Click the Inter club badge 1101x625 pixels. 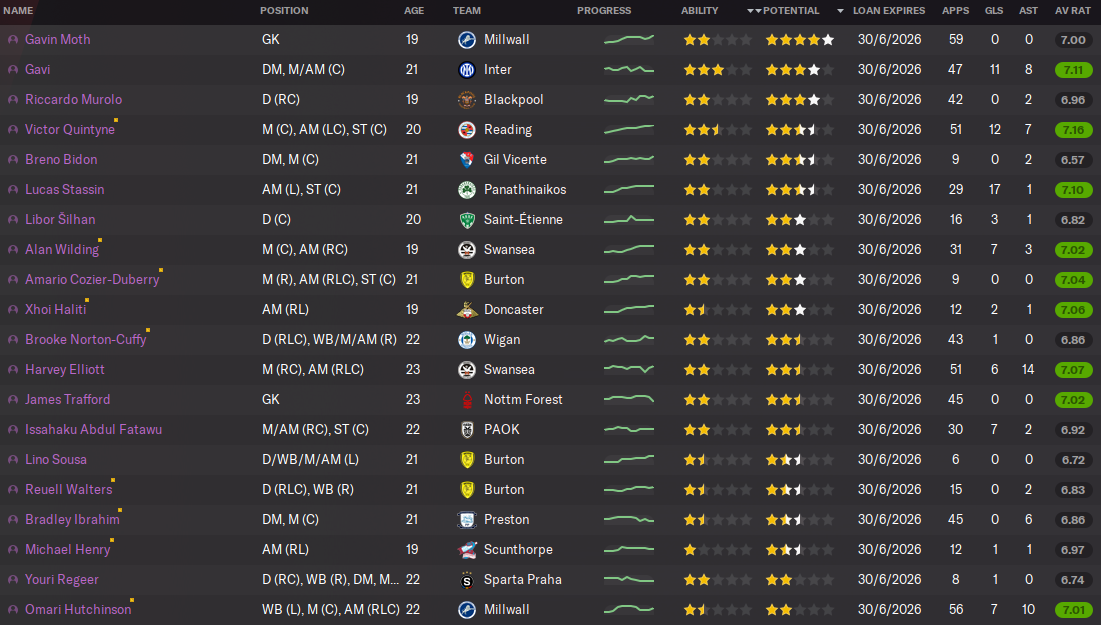[x=466, y=70]
